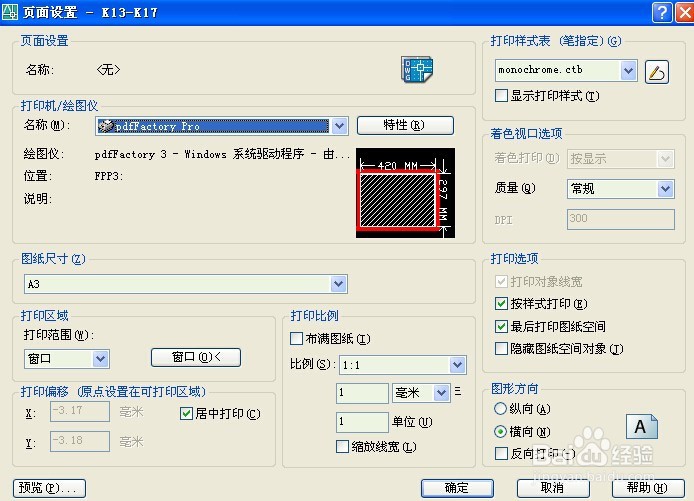694x501 pixels.
Task: Click the scale millimeter value field
Action: [x=362, y=393]
